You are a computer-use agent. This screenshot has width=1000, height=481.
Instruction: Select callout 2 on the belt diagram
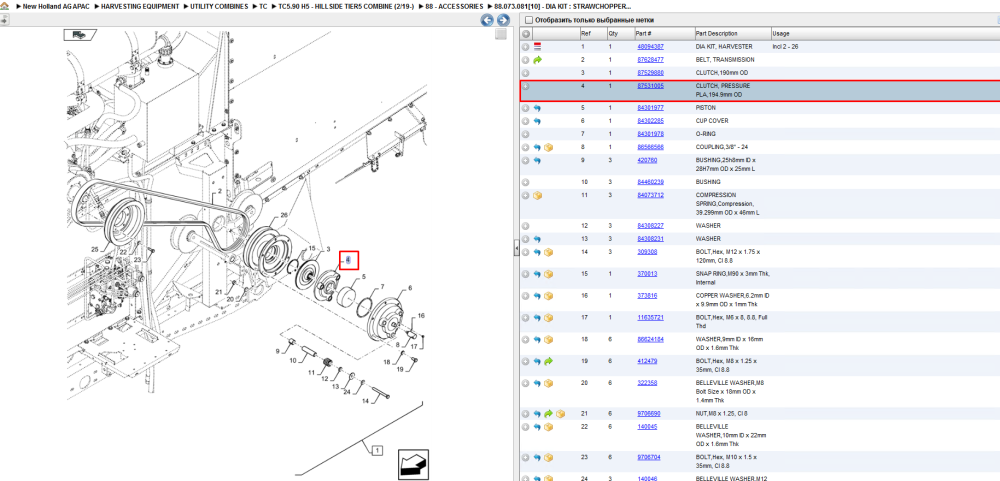coord(219,191)
